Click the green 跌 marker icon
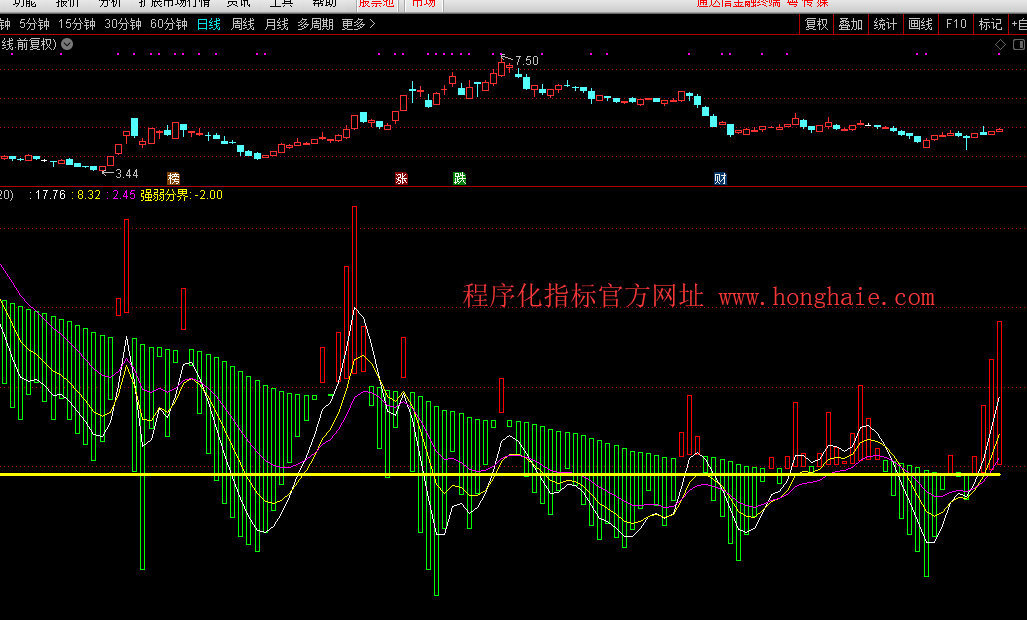The height and width of the screenshot is (620, 1027). [459, 178]
